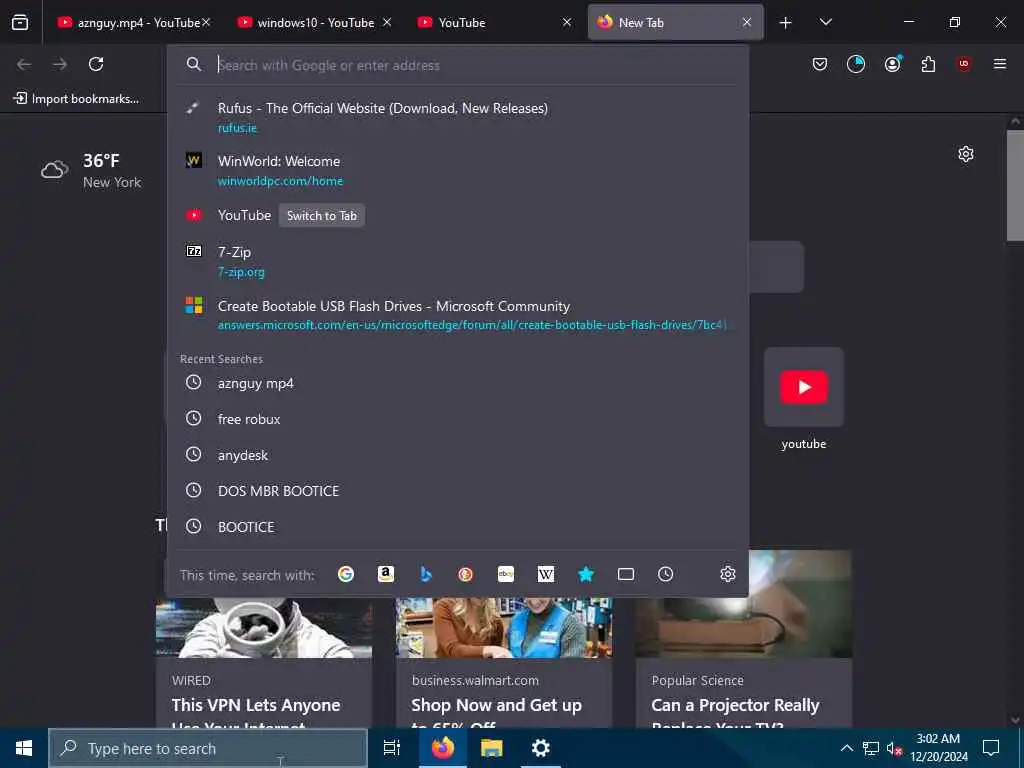
Task: Open the Windows Start menu
Action: click(x=24, y=748)
